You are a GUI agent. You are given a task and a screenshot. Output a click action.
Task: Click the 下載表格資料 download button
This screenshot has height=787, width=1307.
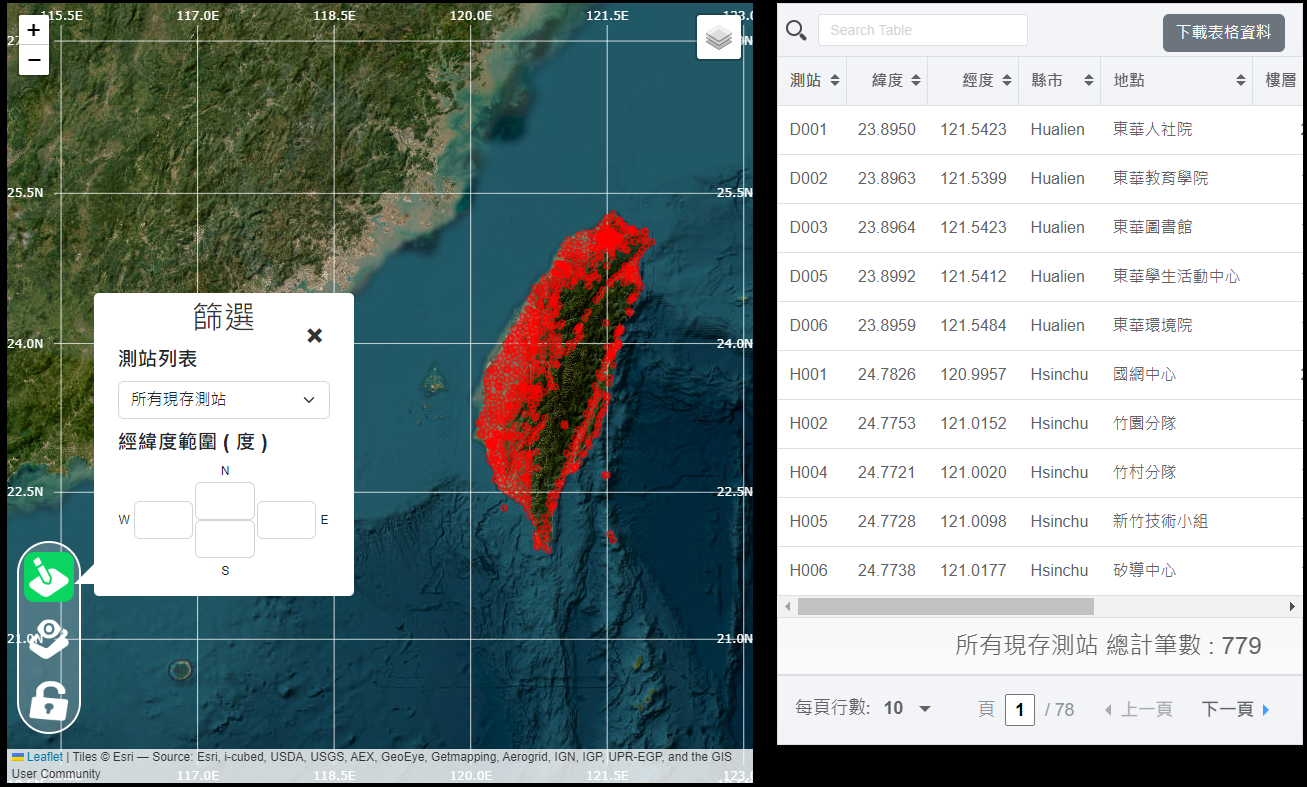coord(1223,32)
